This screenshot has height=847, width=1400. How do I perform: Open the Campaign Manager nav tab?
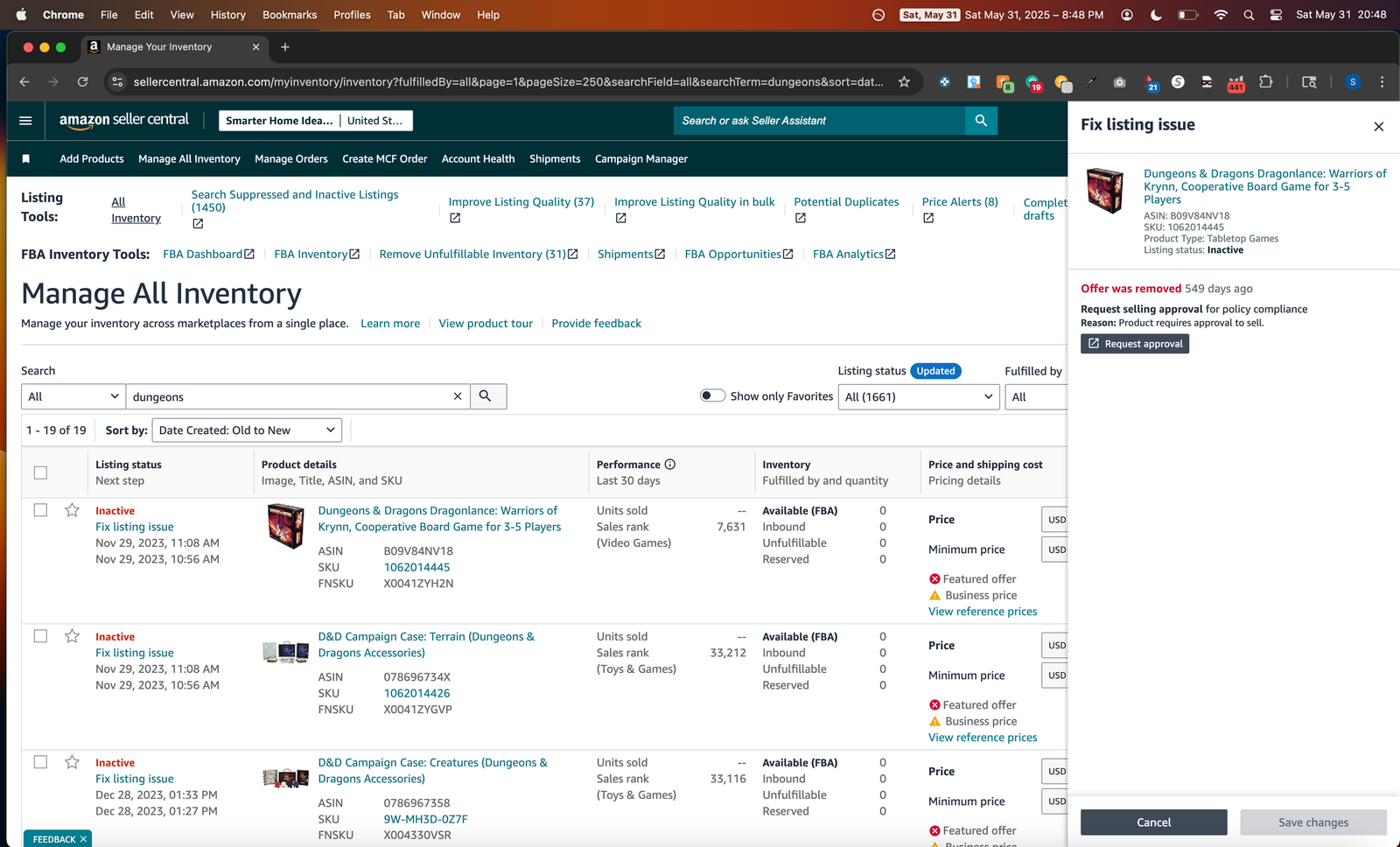tap(641, 159)
